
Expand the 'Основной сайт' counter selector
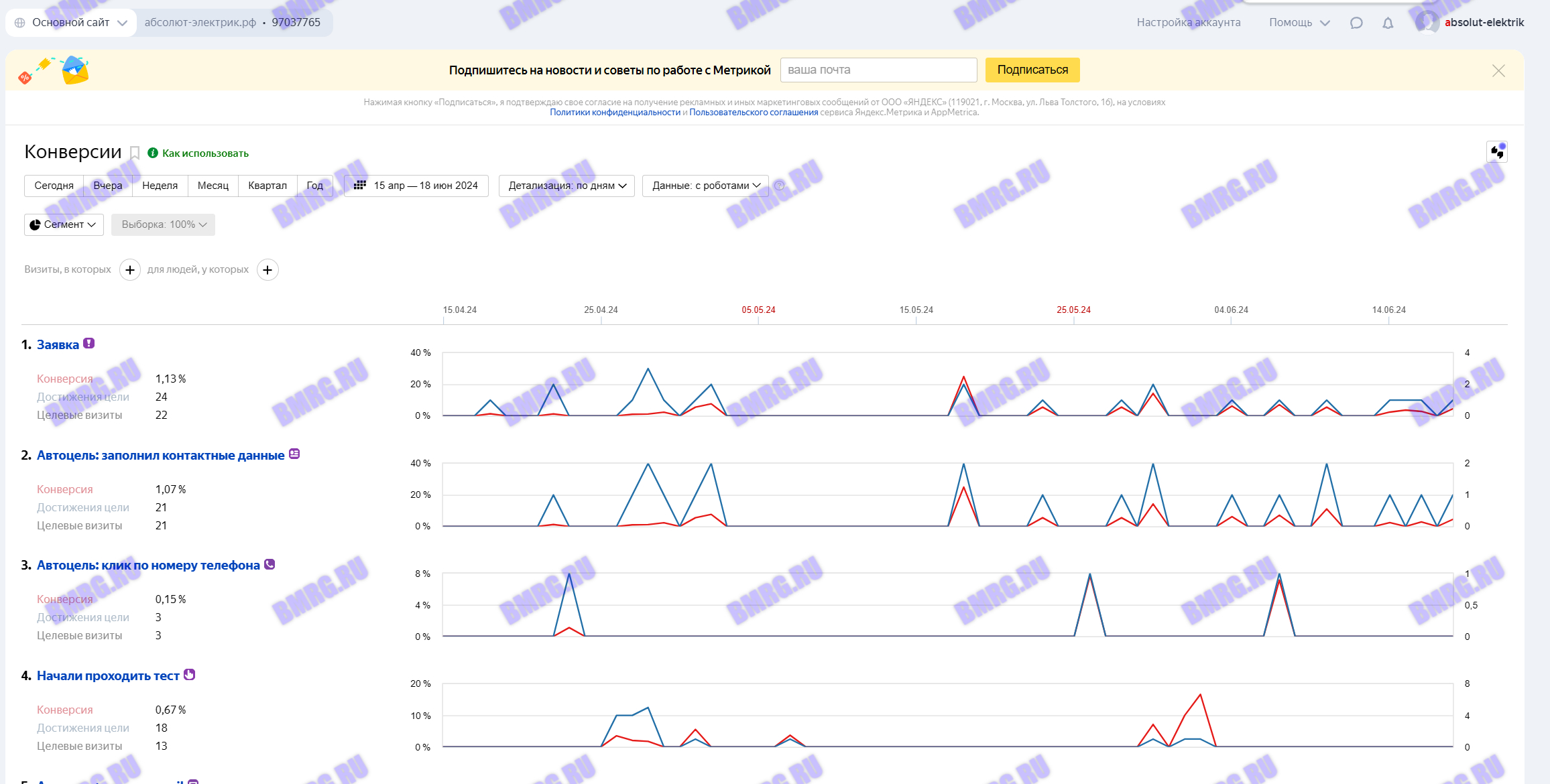pyautogui.click(x=70, y=23)
